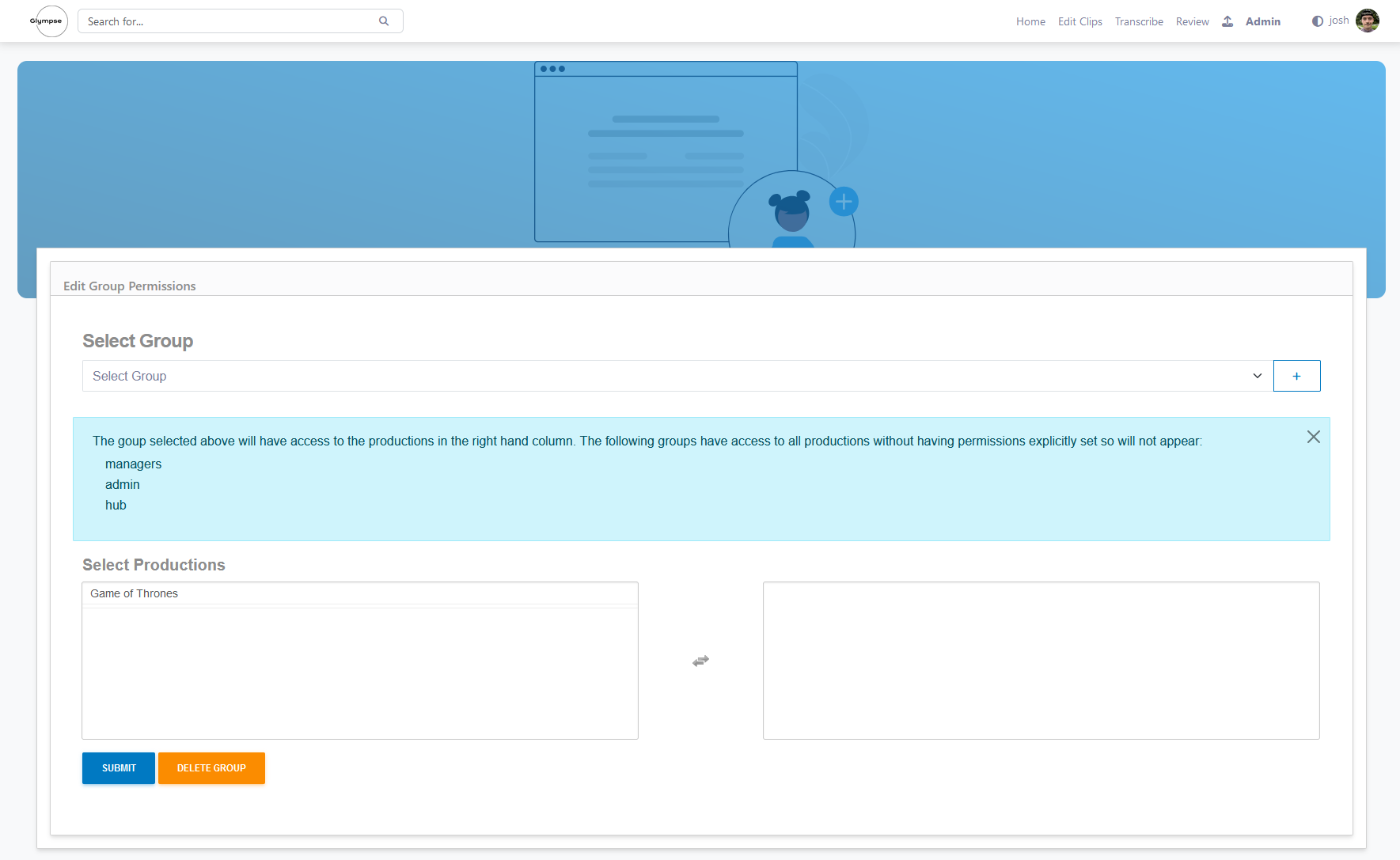This screenshot has width=1400, height=860.
Task: Open josh's profile avatar
Action: (1368, 21)
